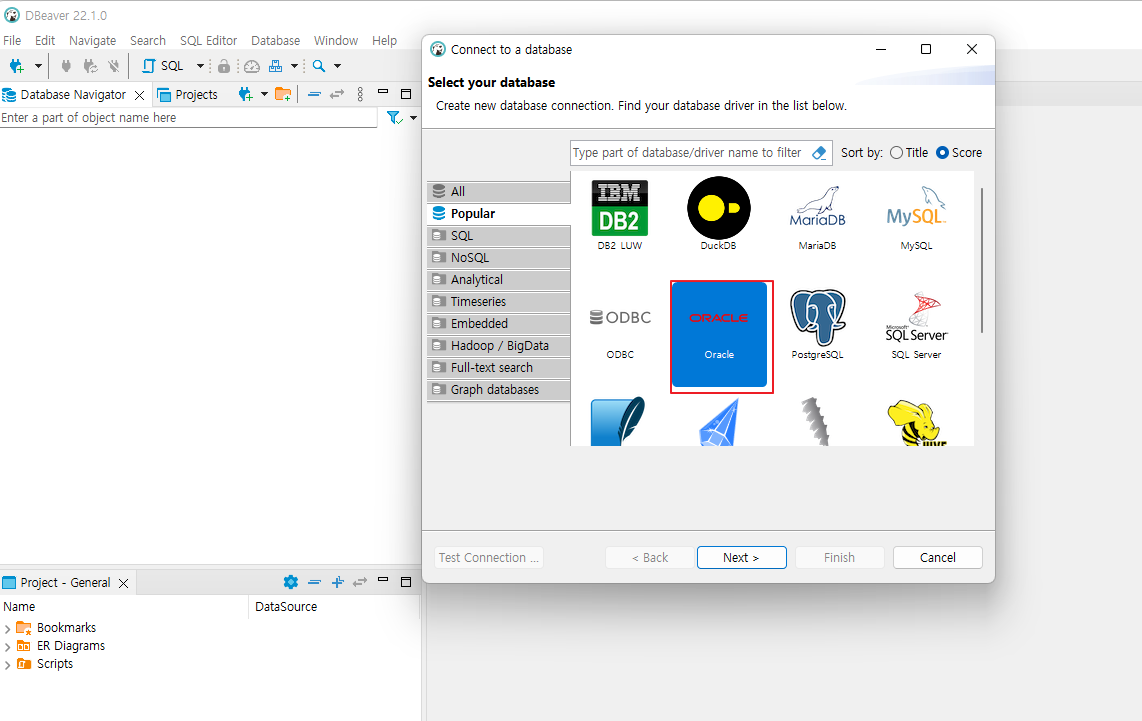Click the New Connection plug icon in main toolbar
The height and width of the screenshot is (721, 1142).
16,66
